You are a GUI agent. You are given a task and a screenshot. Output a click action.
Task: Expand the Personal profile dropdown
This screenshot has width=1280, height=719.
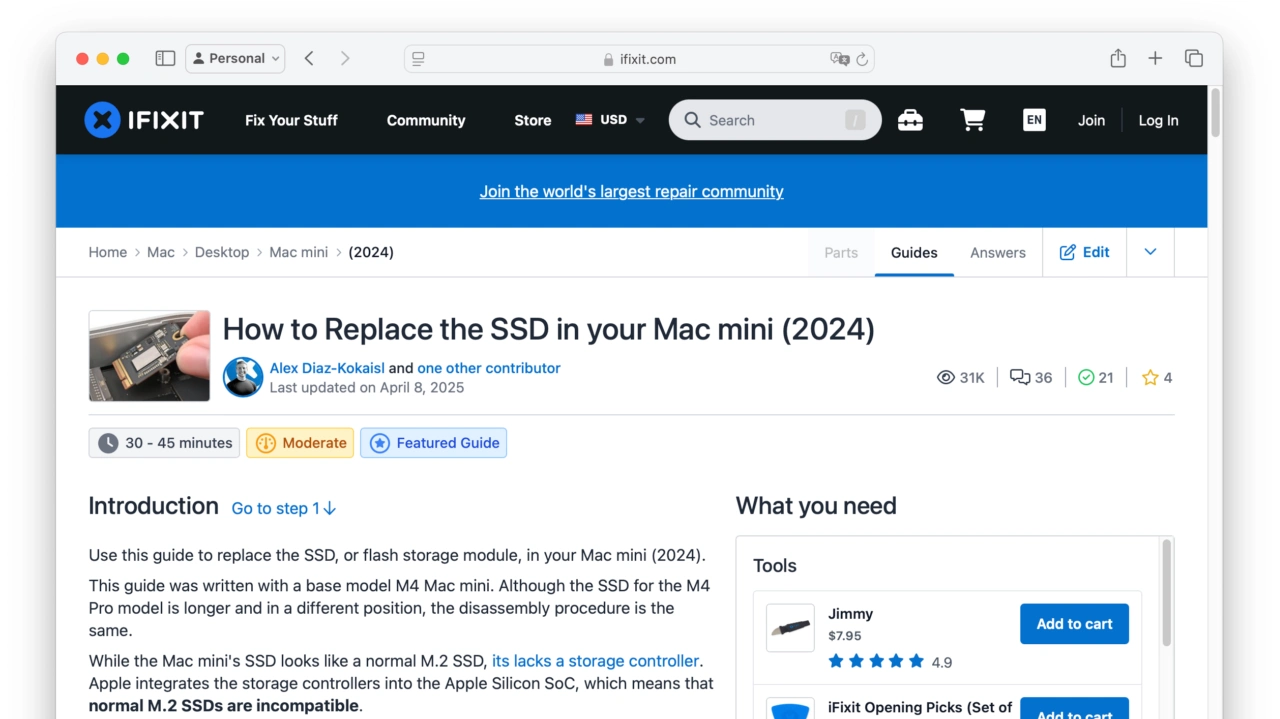(236, 59)
